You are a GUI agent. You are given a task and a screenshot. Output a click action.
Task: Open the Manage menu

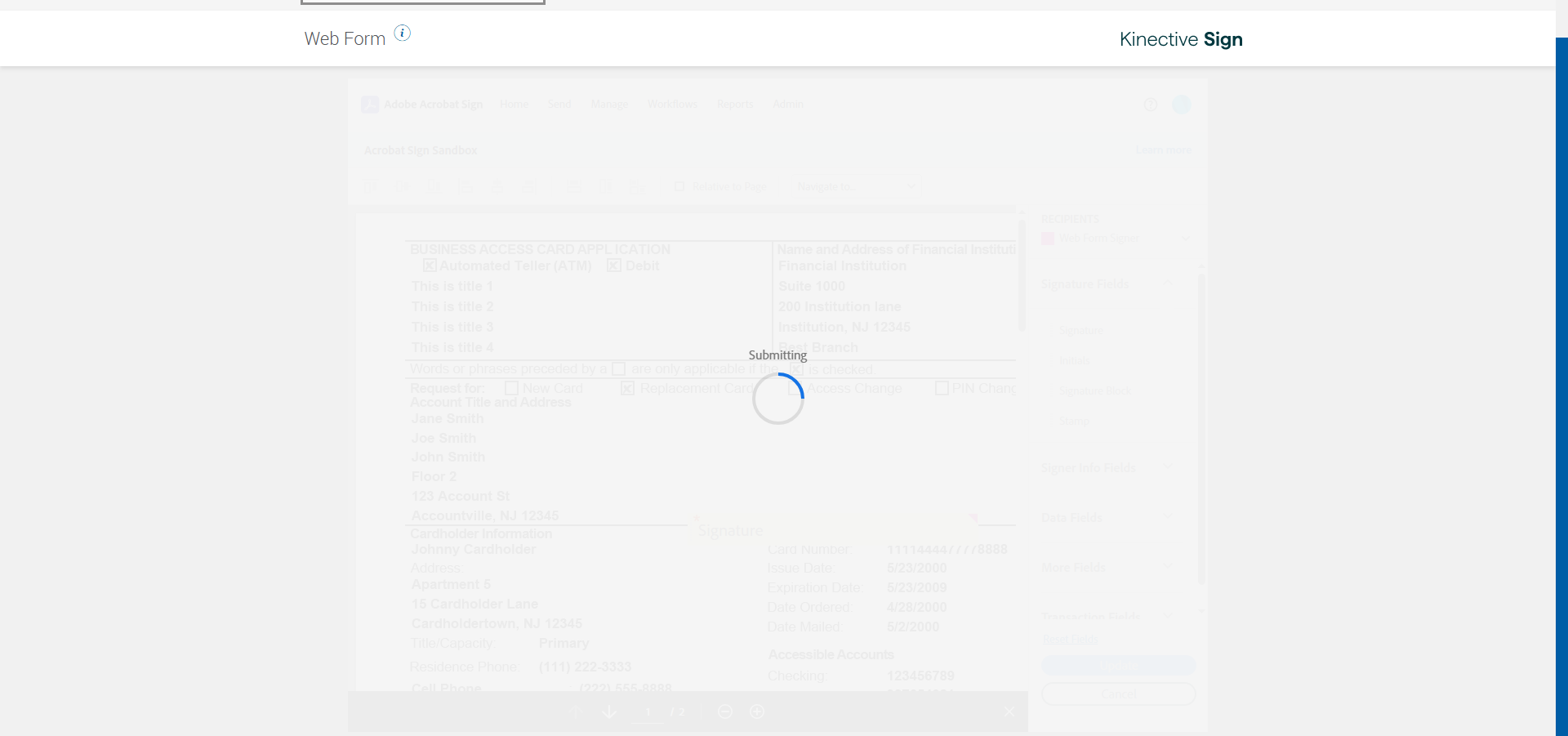coord(609,105)
